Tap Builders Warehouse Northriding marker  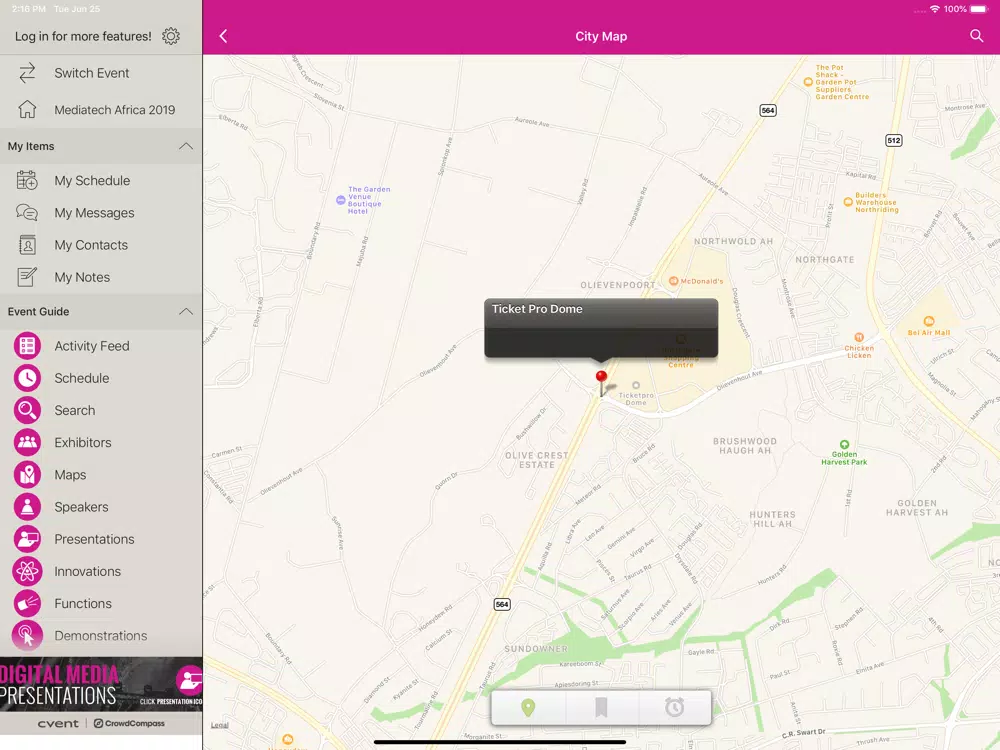(848, 202)
